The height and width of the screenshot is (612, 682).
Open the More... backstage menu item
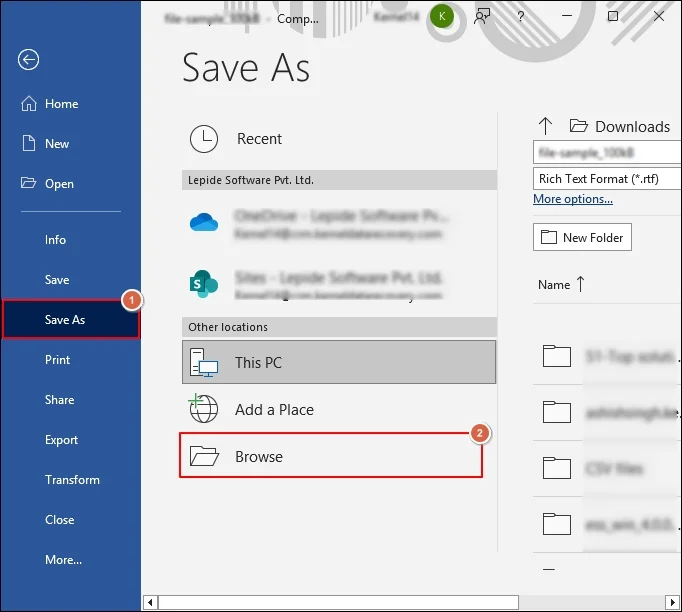[x=63, y=560]
